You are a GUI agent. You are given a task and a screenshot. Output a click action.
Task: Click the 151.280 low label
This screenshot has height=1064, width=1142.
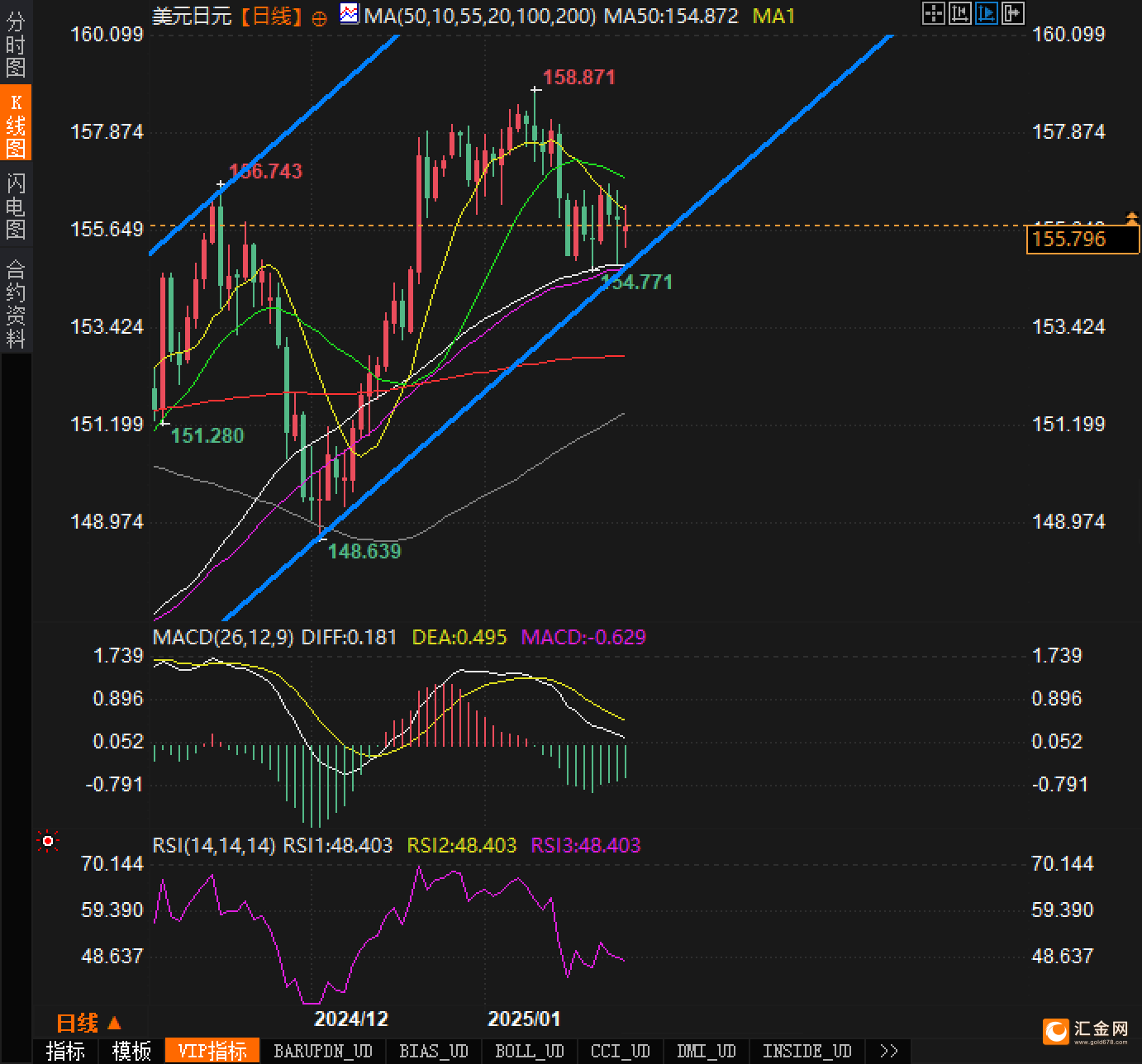[207, 435]
